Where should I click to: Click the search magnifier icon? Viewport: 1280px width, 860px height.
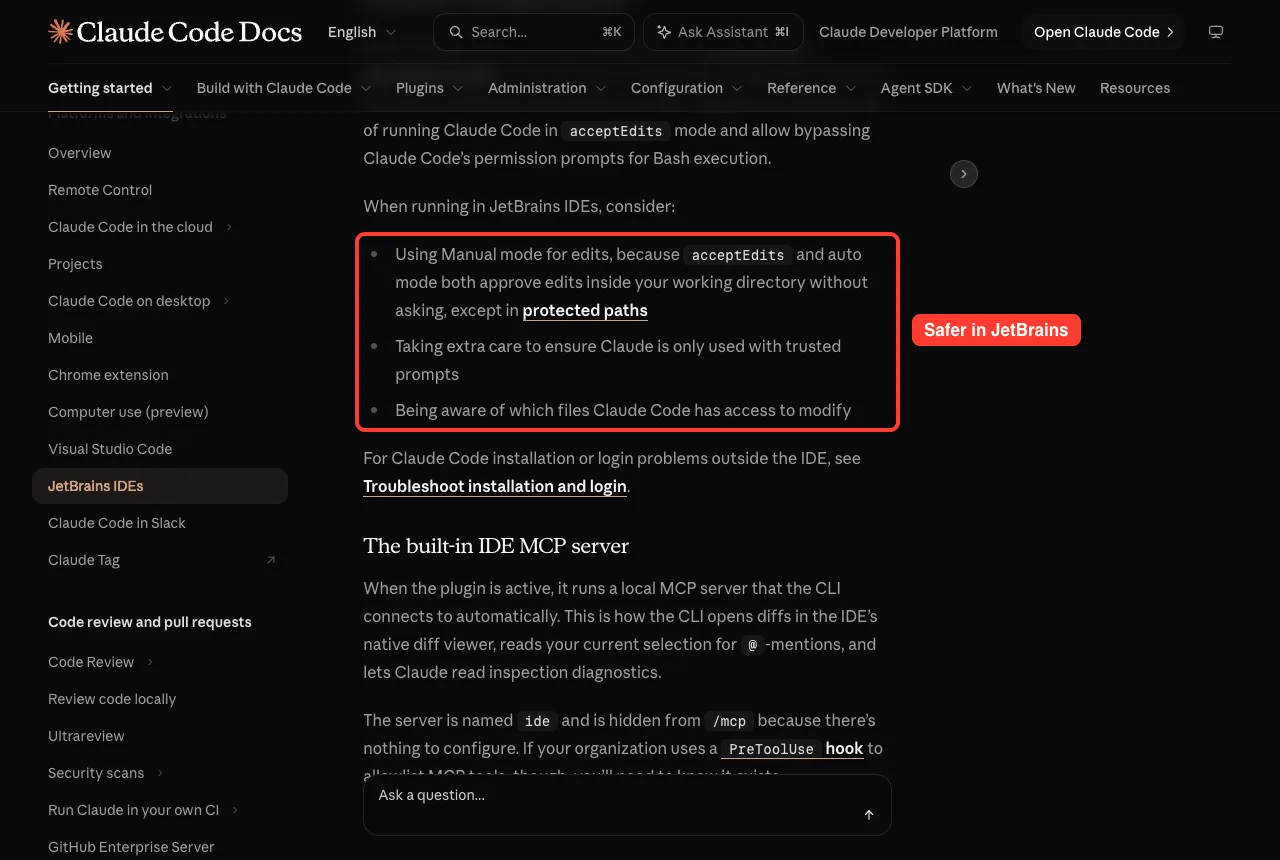coord(456,32)
